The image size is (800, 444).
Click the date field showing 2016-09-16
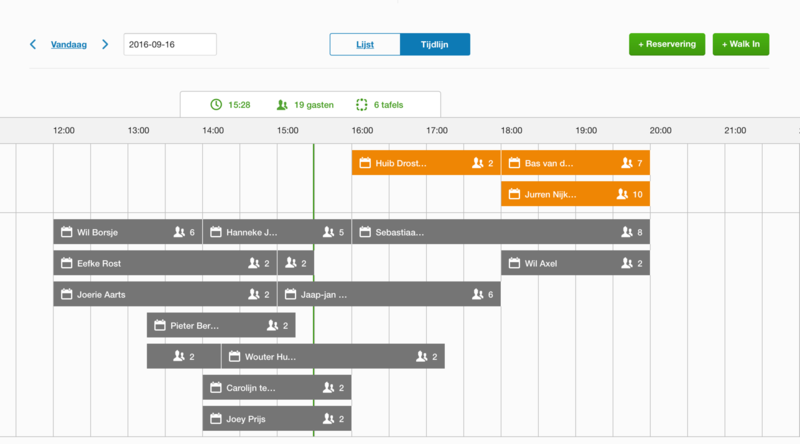coord(170,45)
